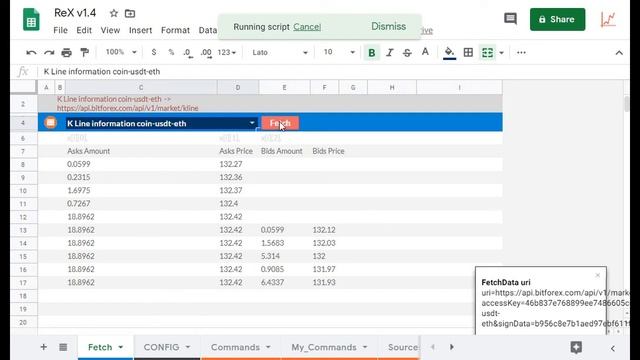Select column C header
Viewport: 640px width, 360px height.
pos(141,87)
